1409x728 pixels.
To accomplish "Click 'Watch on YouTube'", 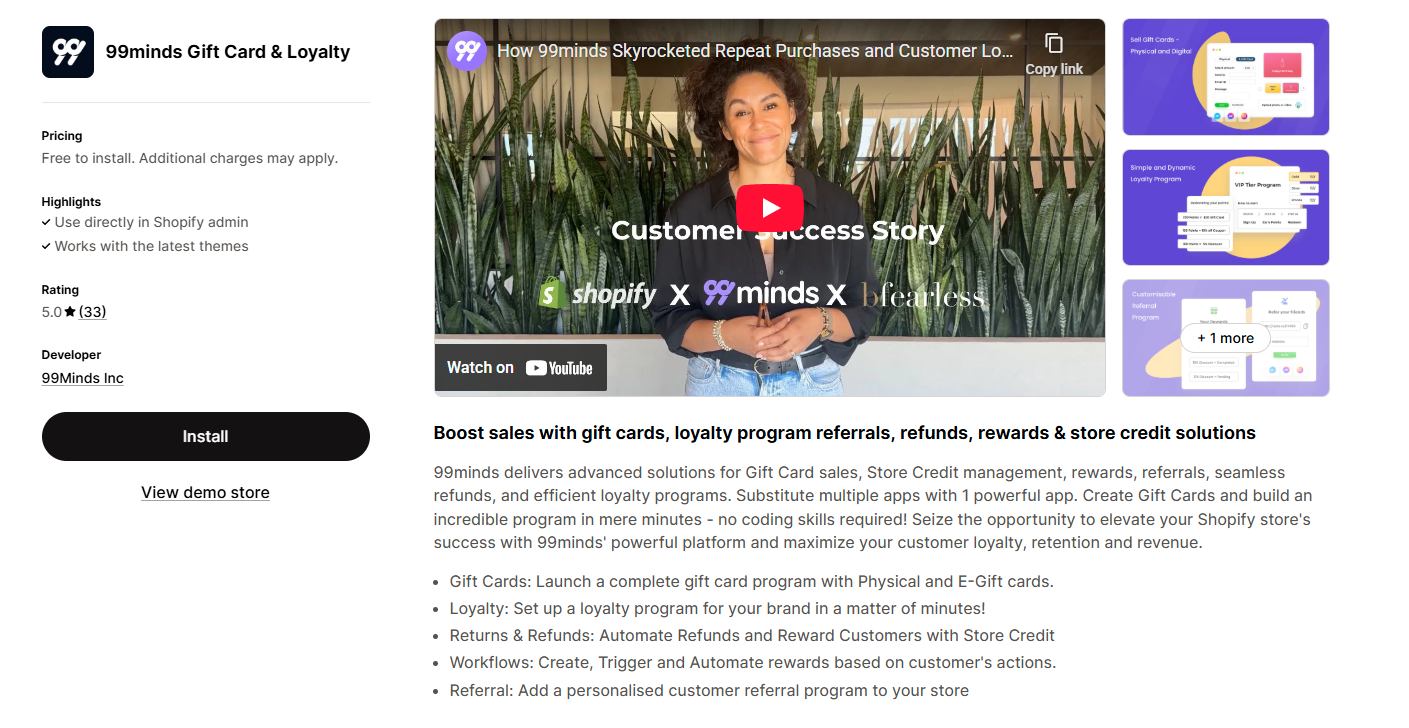I will click(x=520, y=367).
